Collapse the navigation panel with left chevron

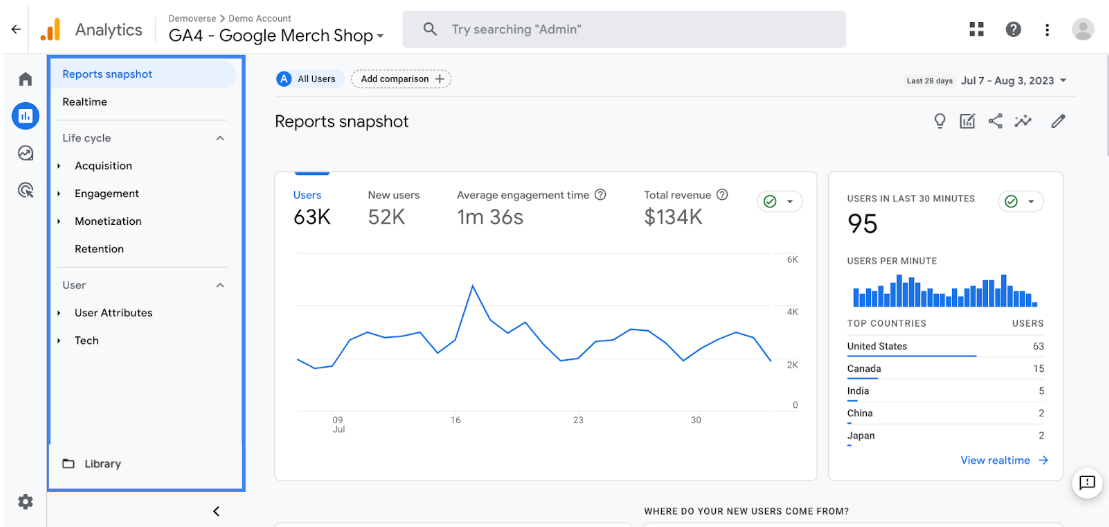pyautogui.click(x=216, y=511)
